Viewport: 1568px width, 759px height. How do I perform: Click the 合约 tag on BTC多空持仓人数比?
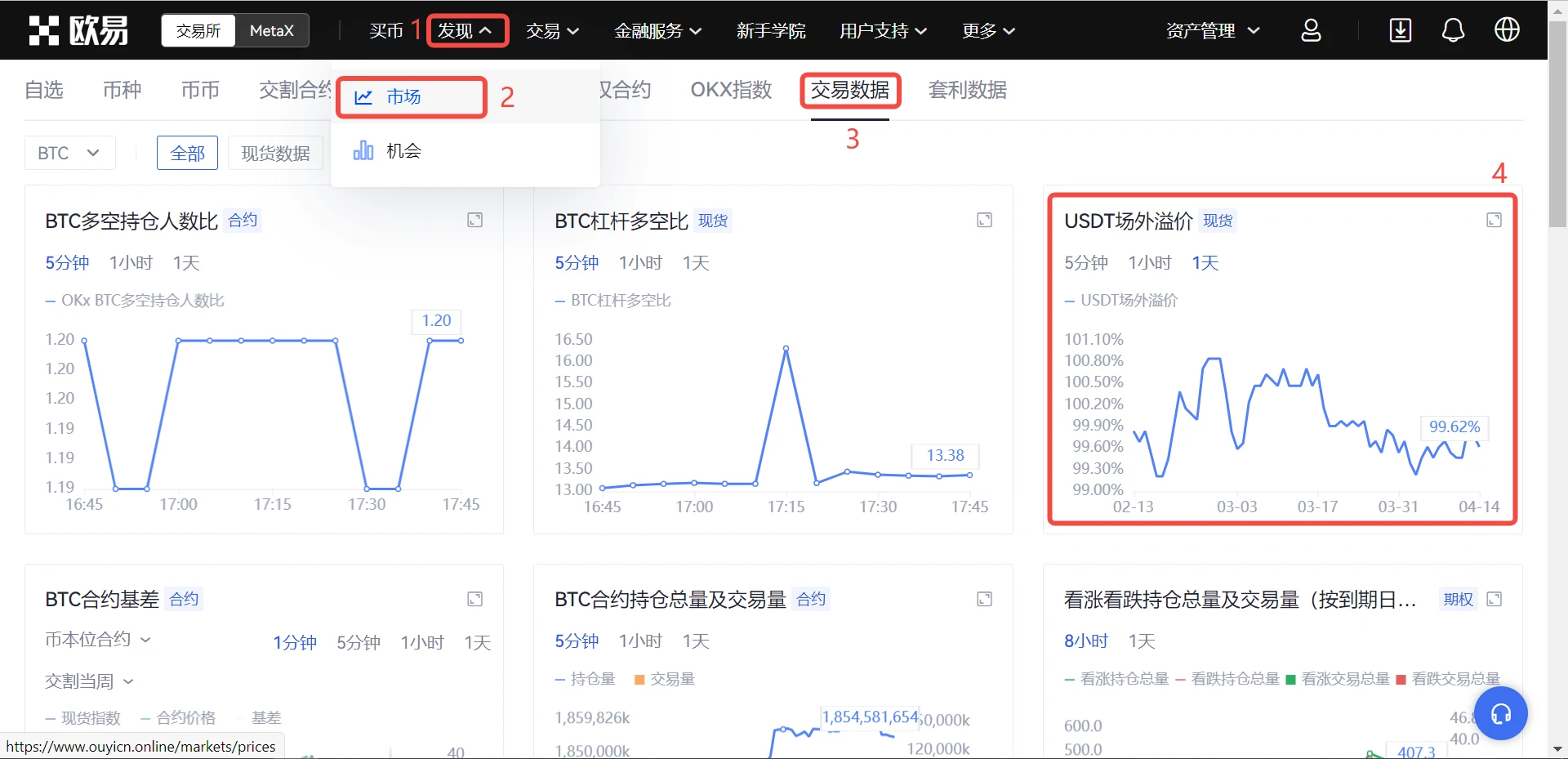(x=243, y=221)
